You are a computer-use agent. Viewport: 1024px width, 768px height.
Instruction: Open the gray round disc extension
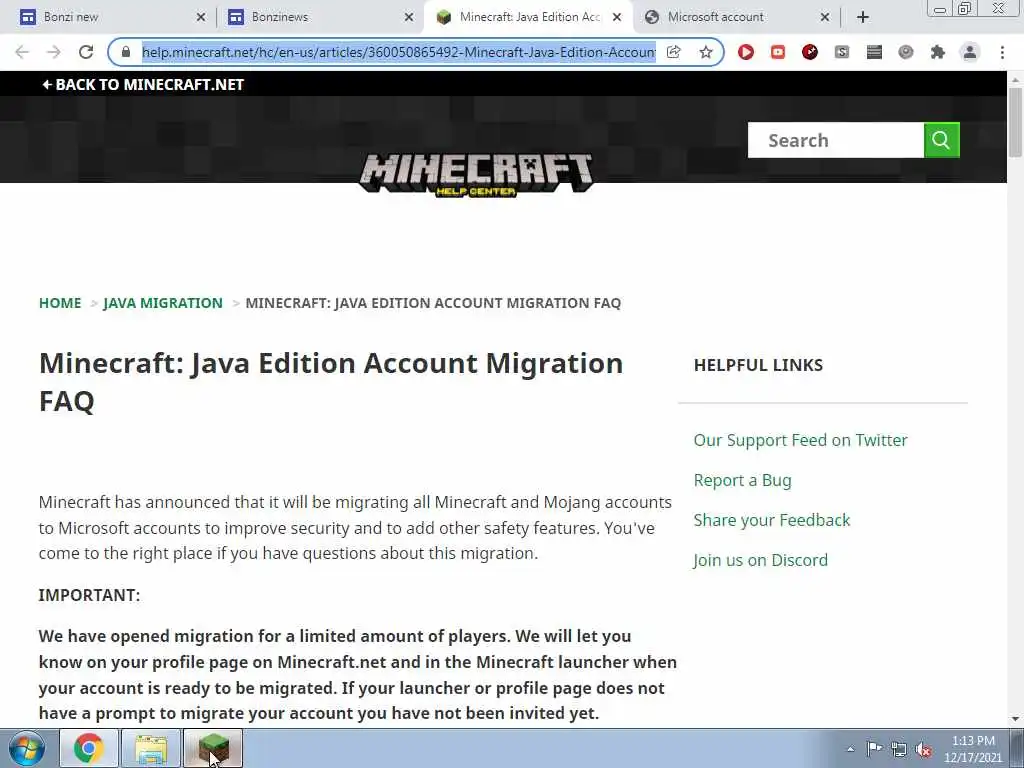pyautogui.click(x=906, y=52)
